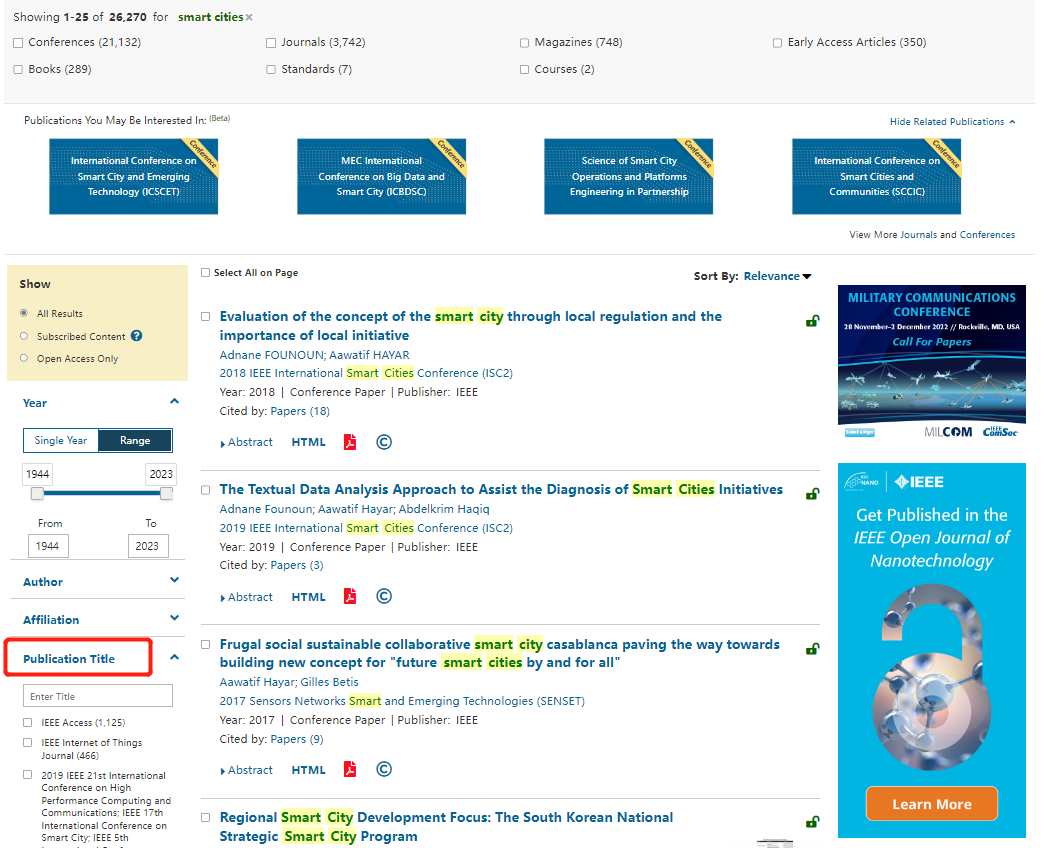The image size is (1054, 848).
Task: Click Enter Title publication search field
Action: point(98,695)
